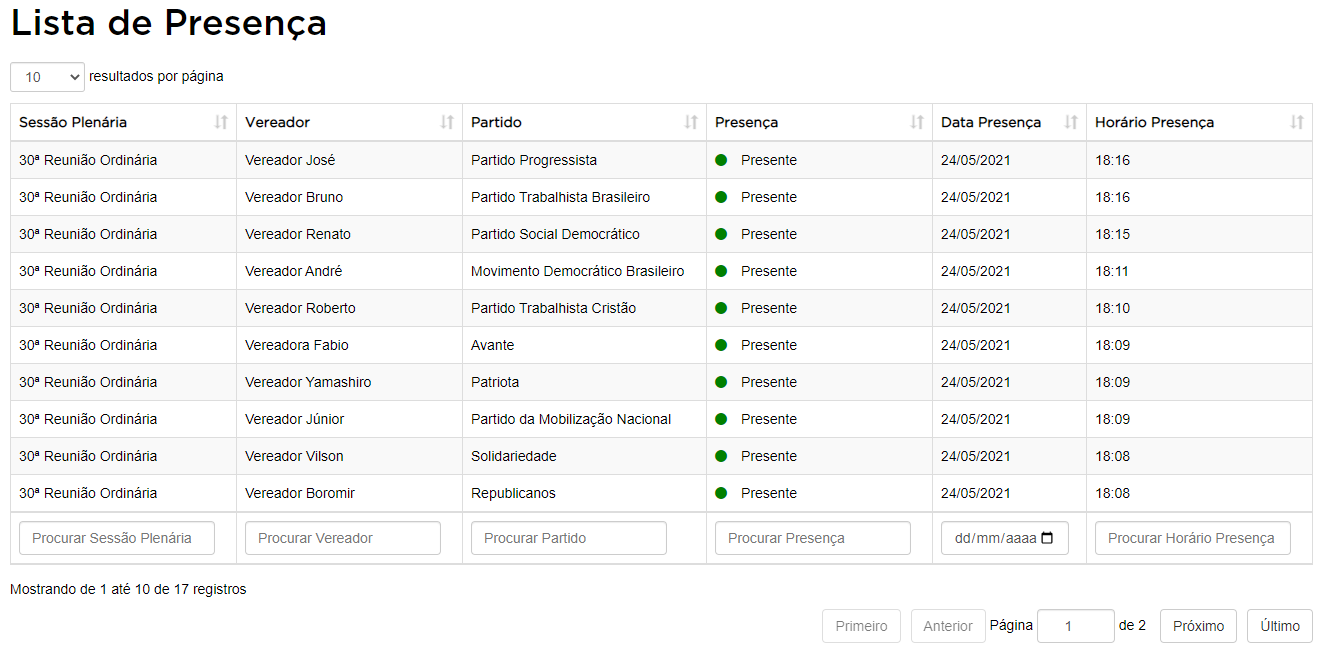This screenshot has width=1325, height=651.
Task: Click the Republicanos party cell
Action: [x=585, y=493]
